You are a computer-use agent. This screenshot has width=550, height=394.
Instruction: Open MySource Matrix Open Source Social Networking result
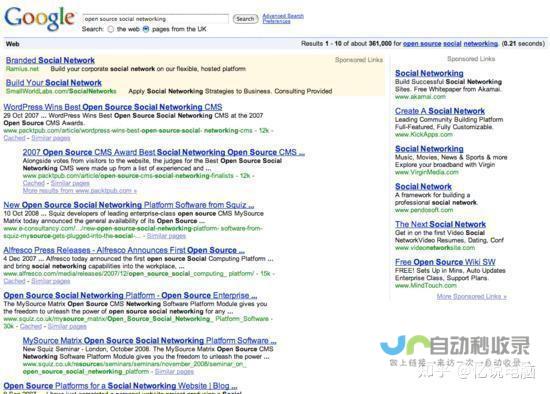[149, 341]
